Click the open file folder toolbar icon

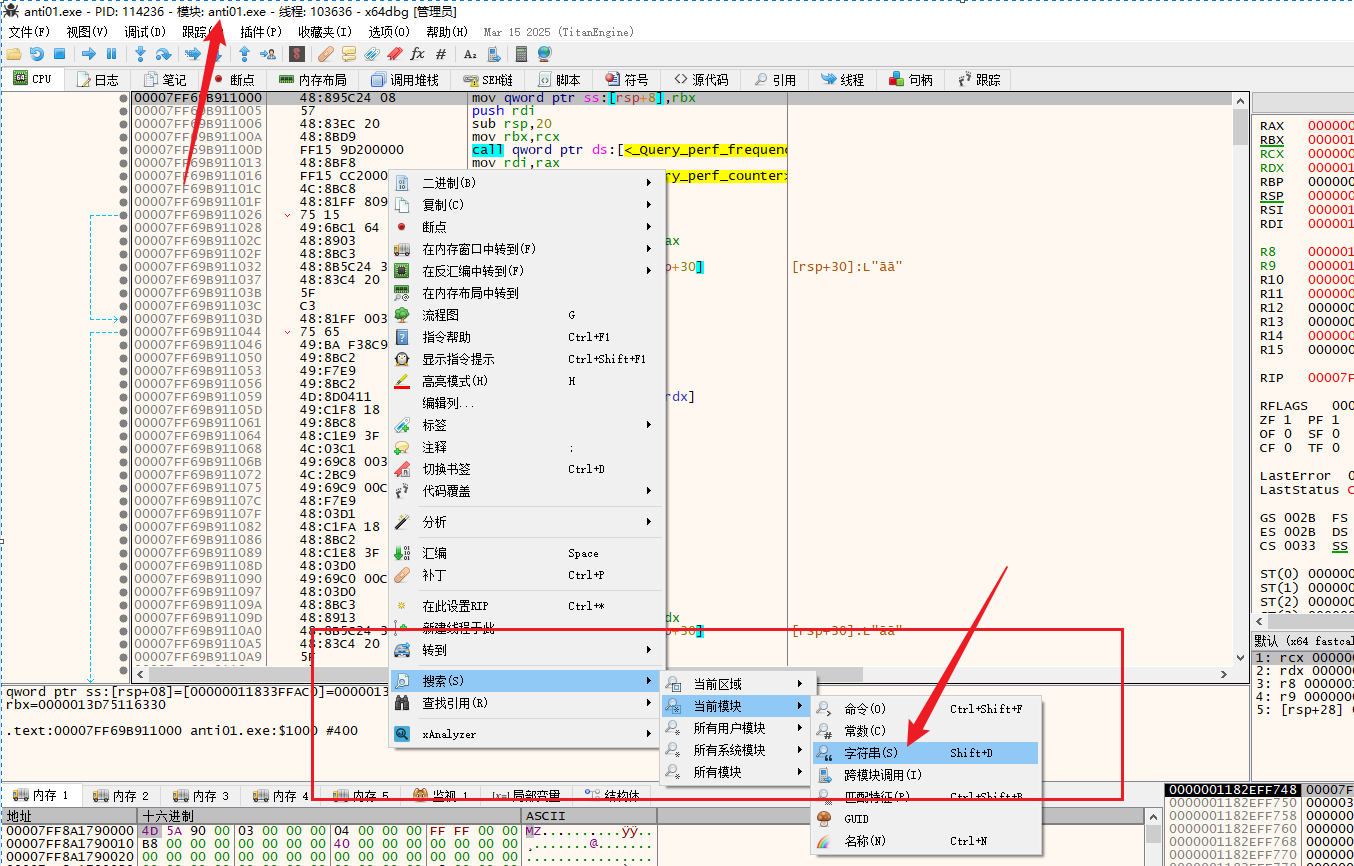pos(14,54)
